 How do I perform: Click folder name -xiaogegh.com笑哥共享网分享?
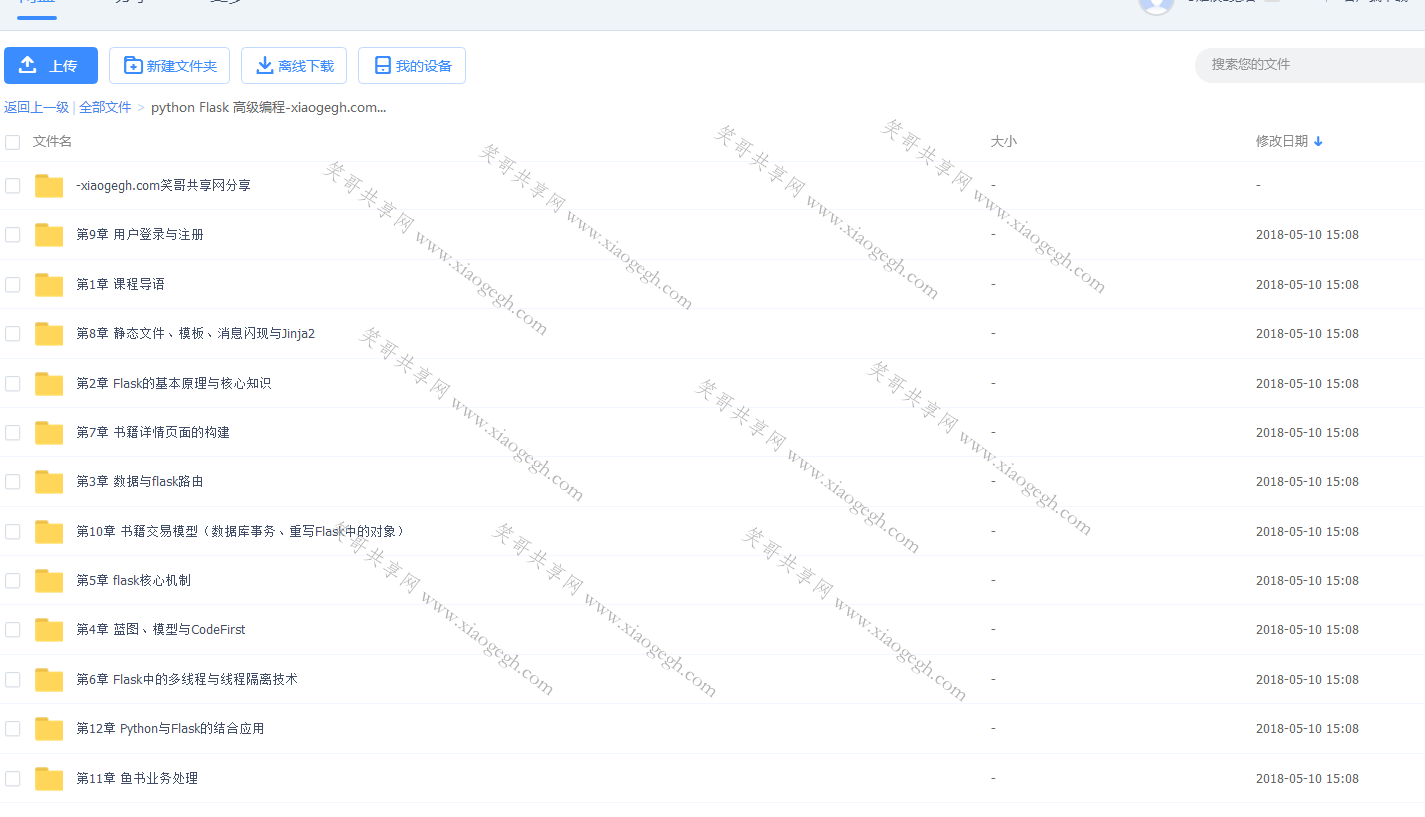pos(164,185)
